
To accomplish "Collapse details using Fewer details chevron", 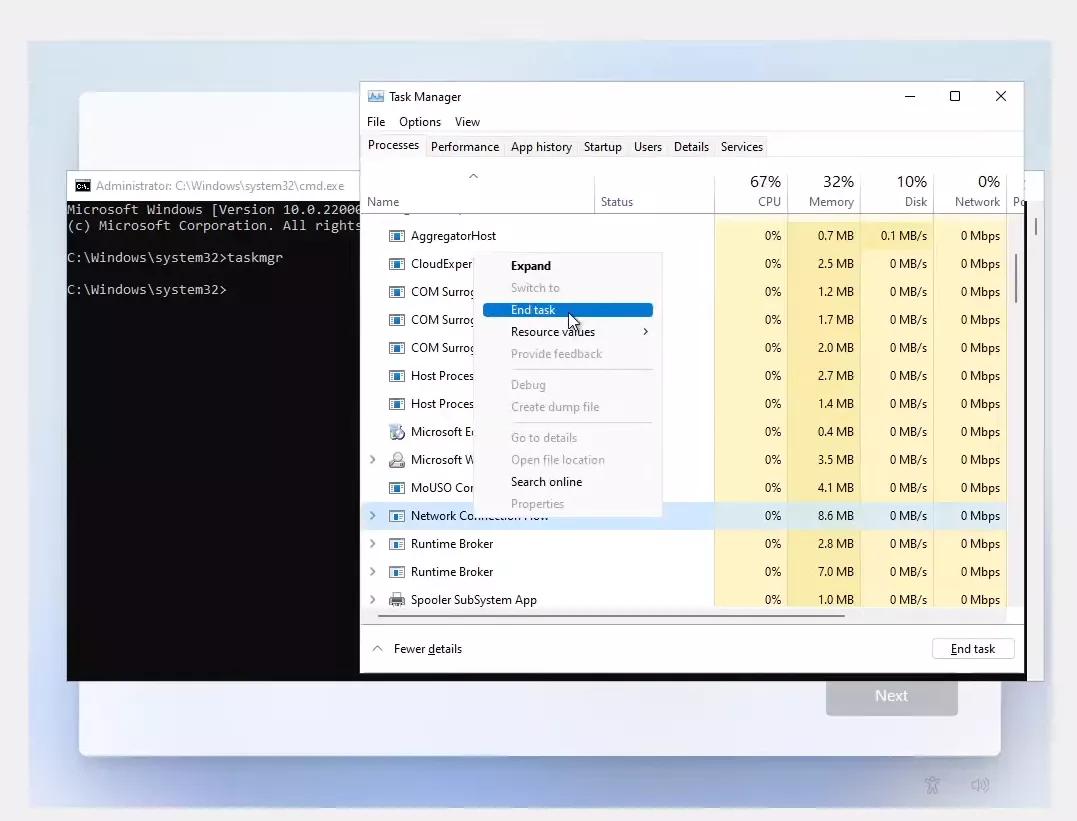I will [378, 648].
